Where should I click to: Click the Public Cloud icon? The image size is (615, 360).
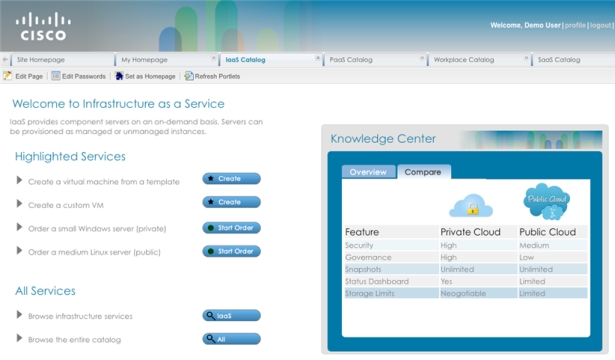pos(547,202)
